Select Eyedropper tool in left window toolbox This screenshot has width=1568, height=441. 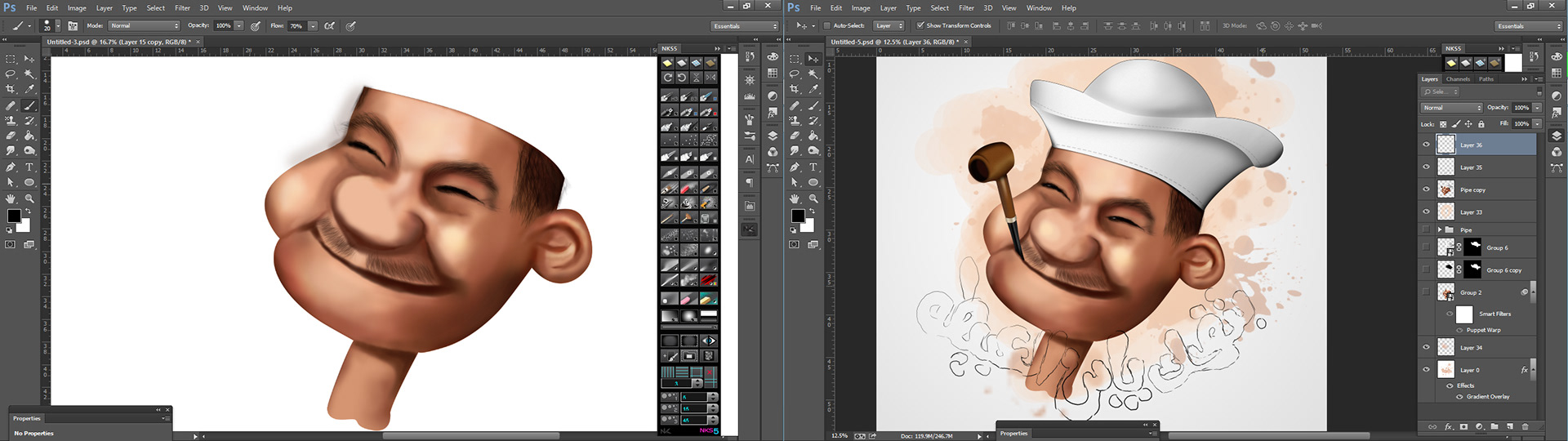click(29, 90)
